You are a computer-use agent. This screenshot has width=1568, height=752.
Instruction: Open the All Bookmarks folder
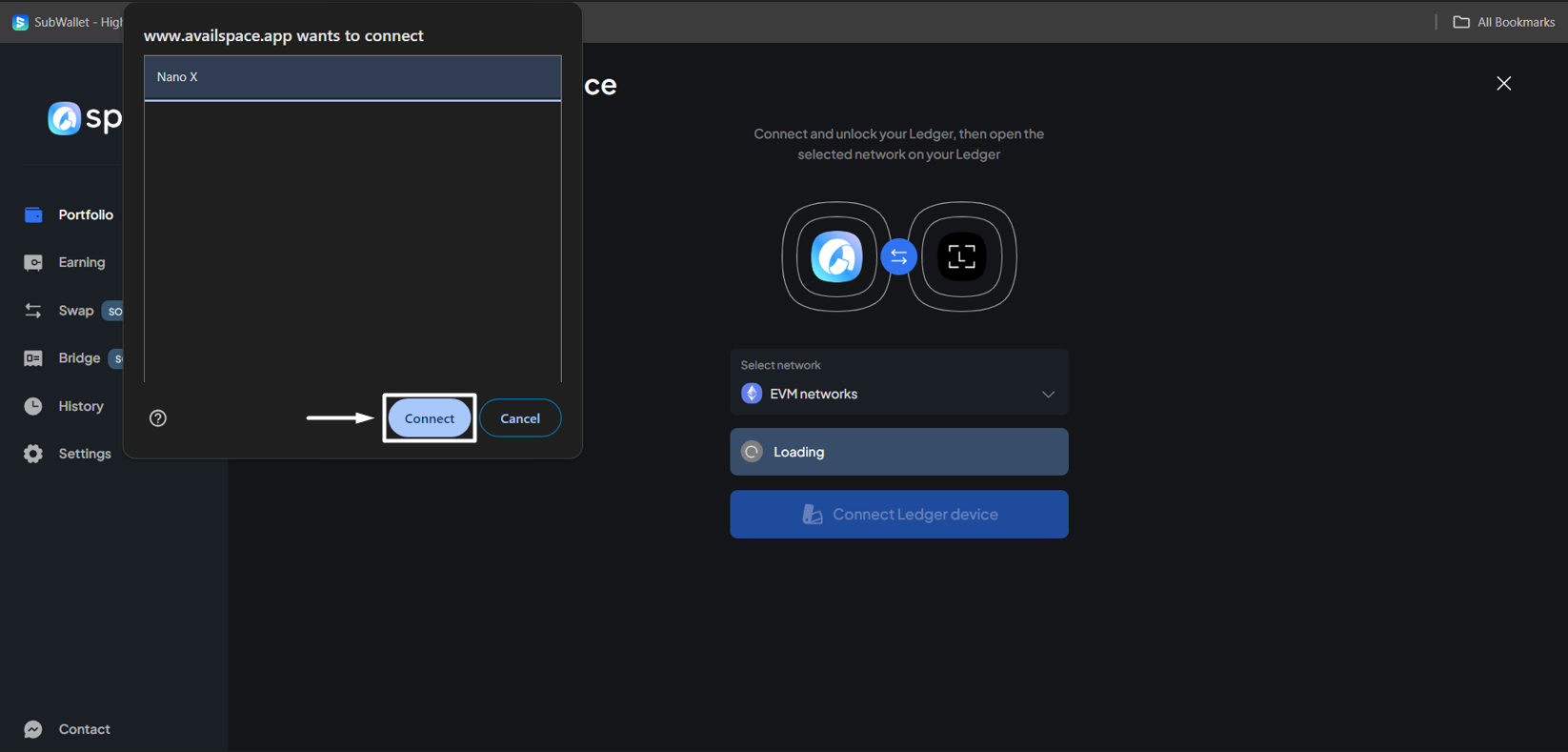point(1504,22)
